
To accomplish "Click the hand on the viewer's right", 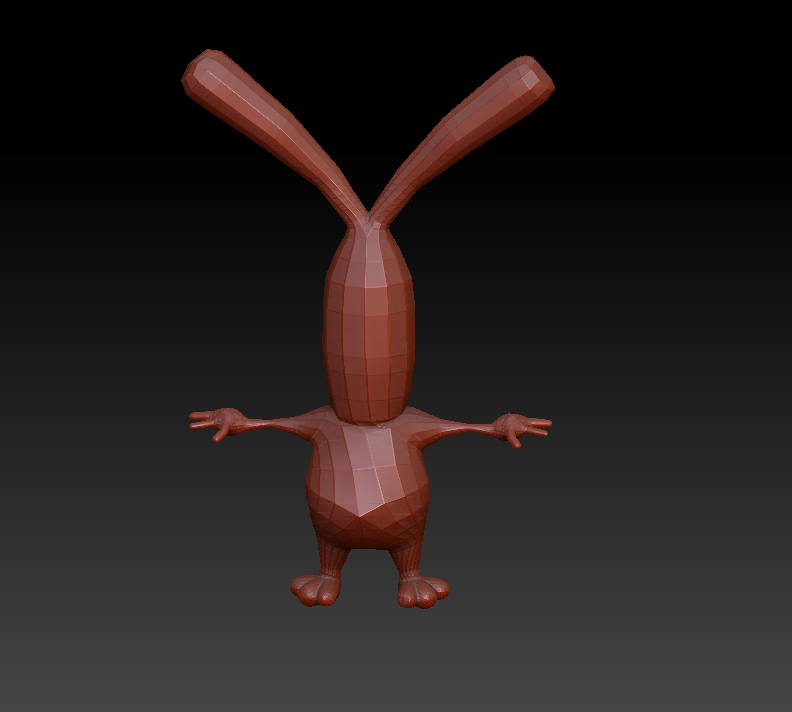I will click(x=522, y=429).
